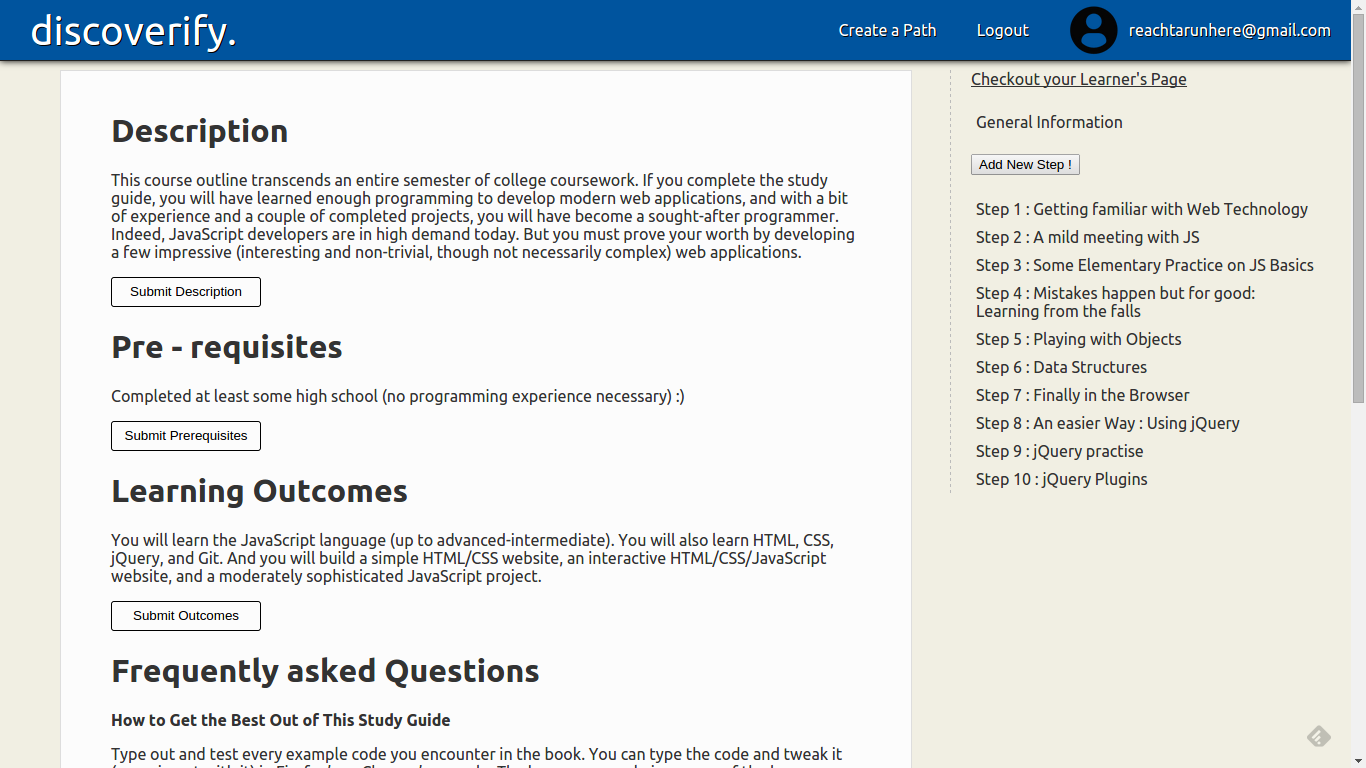
Task: Open Step 7 : Finally in the Browser
Action: coord(1083,395)
